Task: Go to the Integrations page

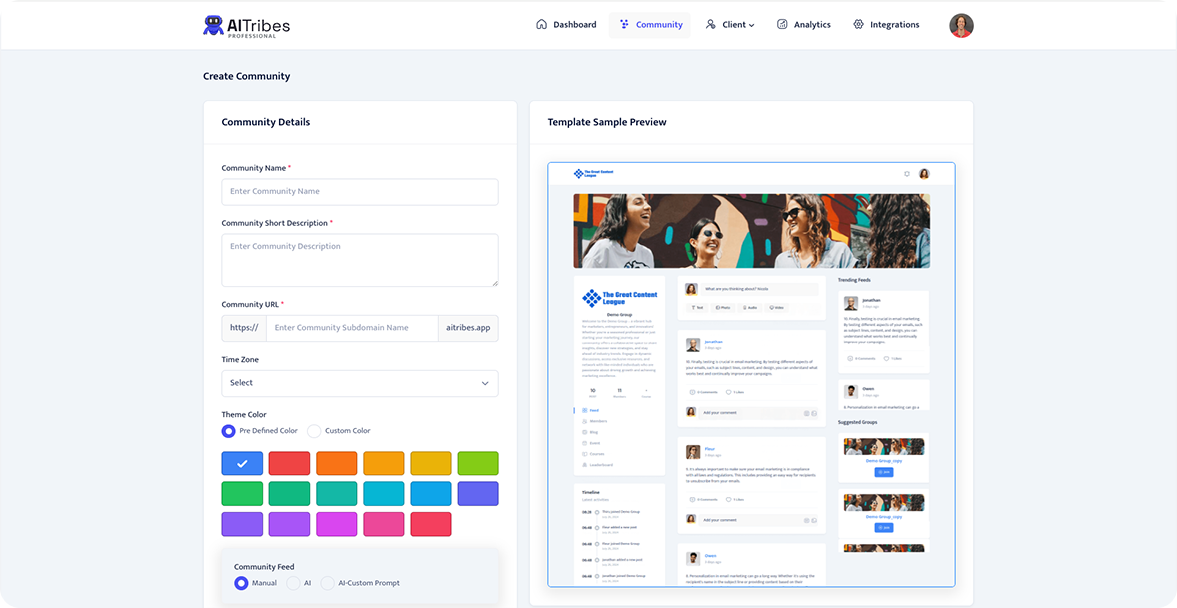Action: click(x=894, y=25)
